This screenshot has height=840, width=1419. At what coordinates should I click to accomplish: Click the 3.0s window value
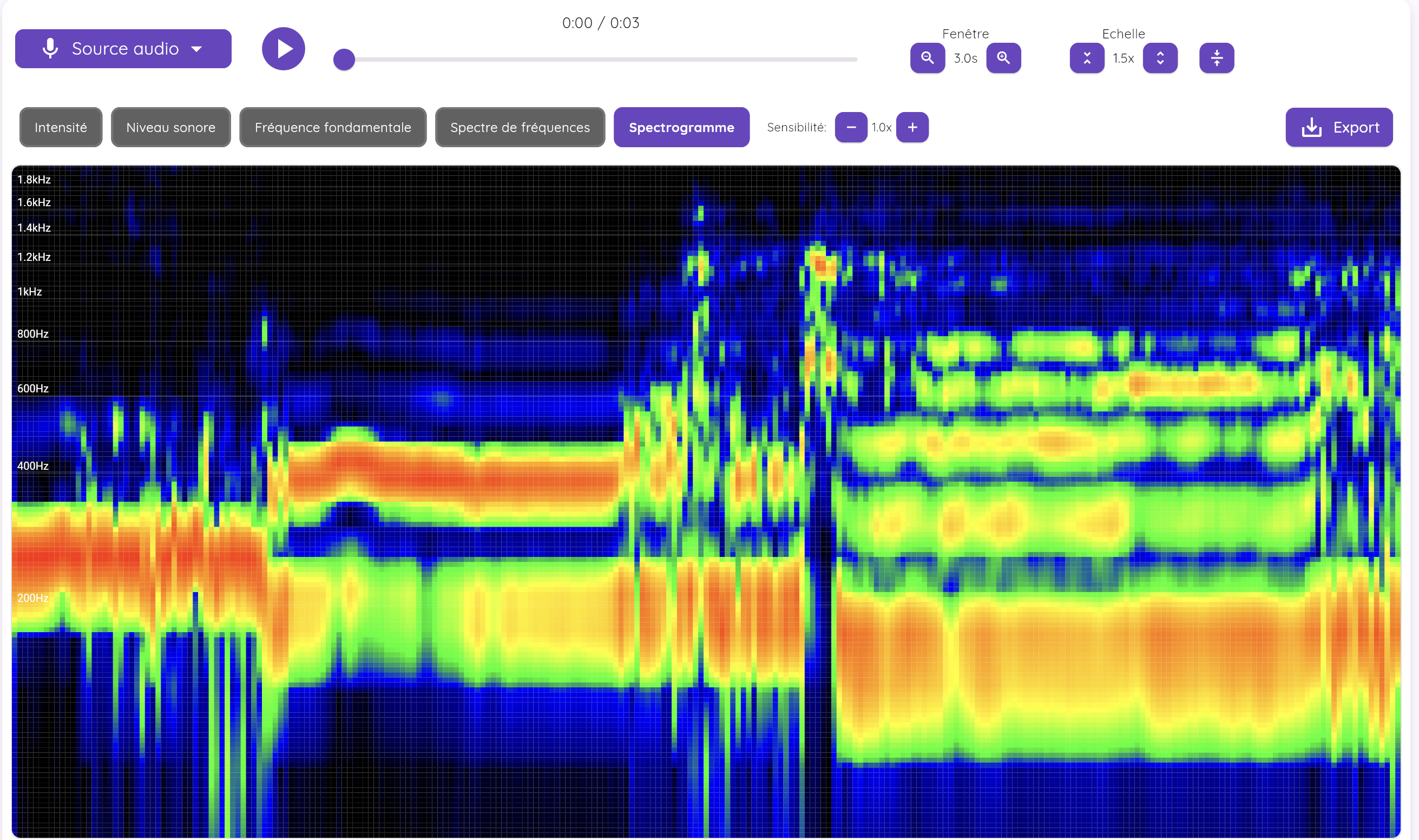(965, 58)
